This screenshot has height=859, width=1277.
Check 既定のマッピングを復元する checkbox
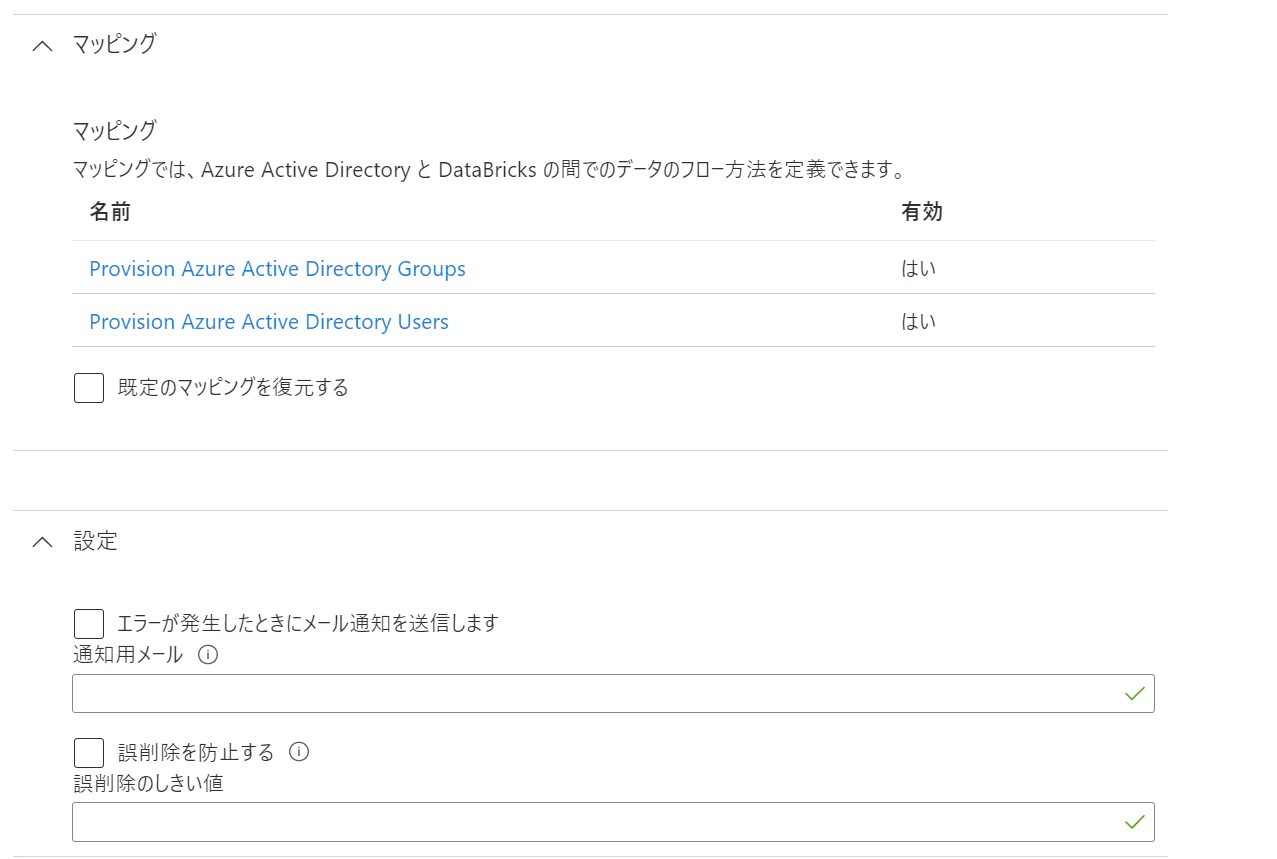coord(89,388)
